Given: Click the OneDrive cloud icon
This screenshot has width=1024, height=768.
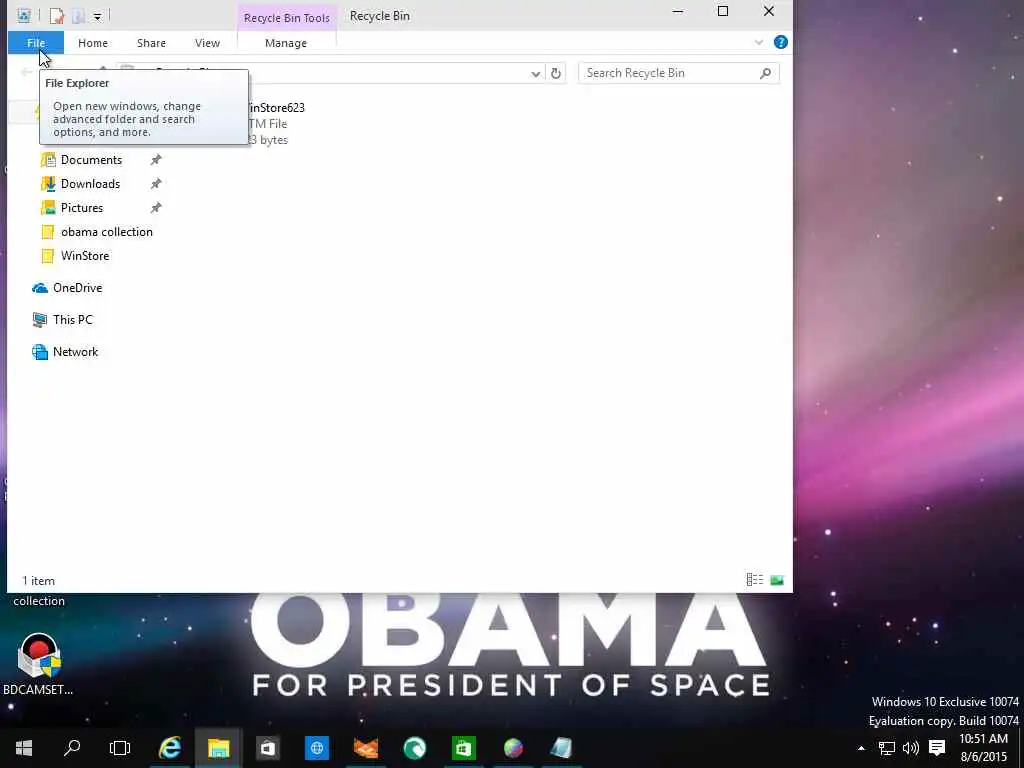Looking at the screenshot, I should (40, 288).
